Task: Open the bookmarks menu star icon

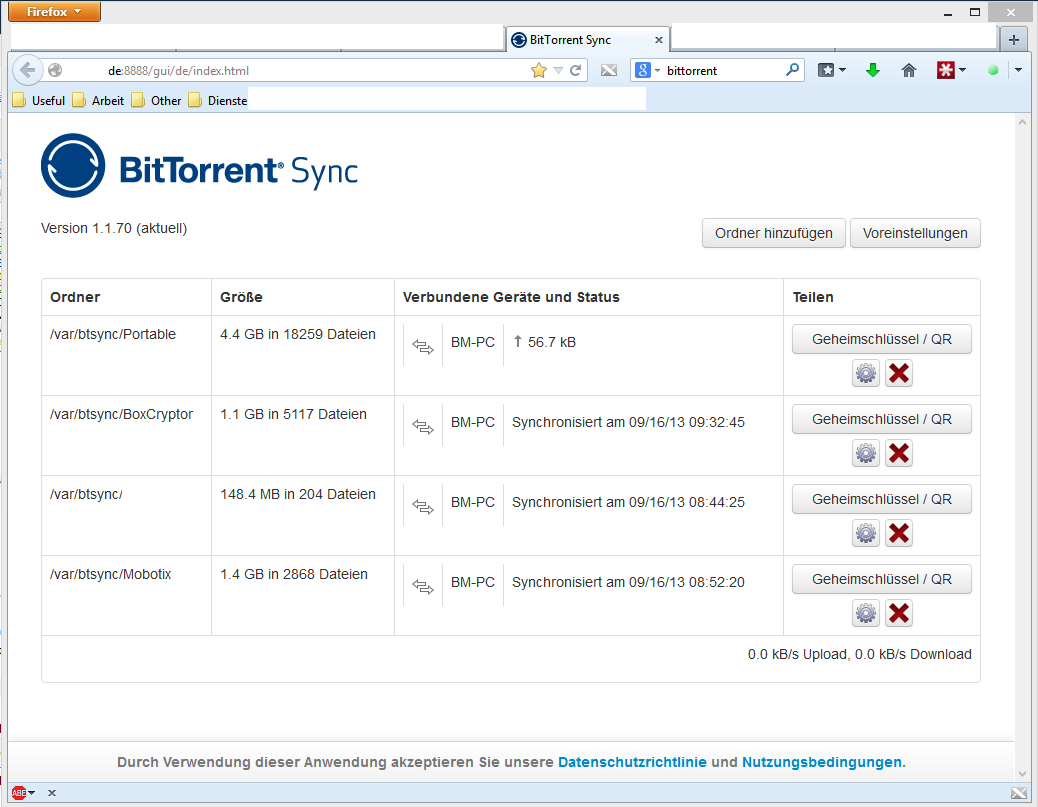Action: click(826, 70)
